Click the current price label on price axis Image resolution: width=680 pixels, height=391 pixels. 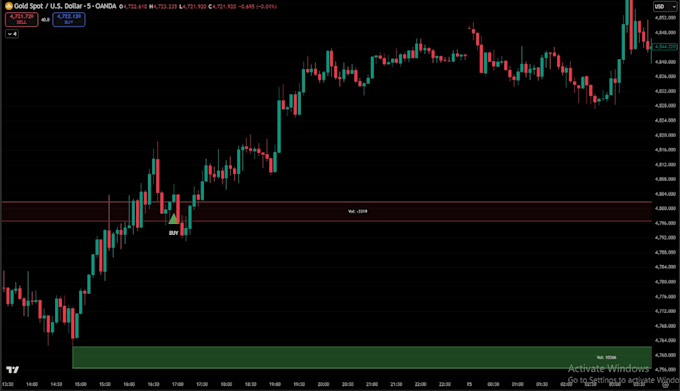665,46
